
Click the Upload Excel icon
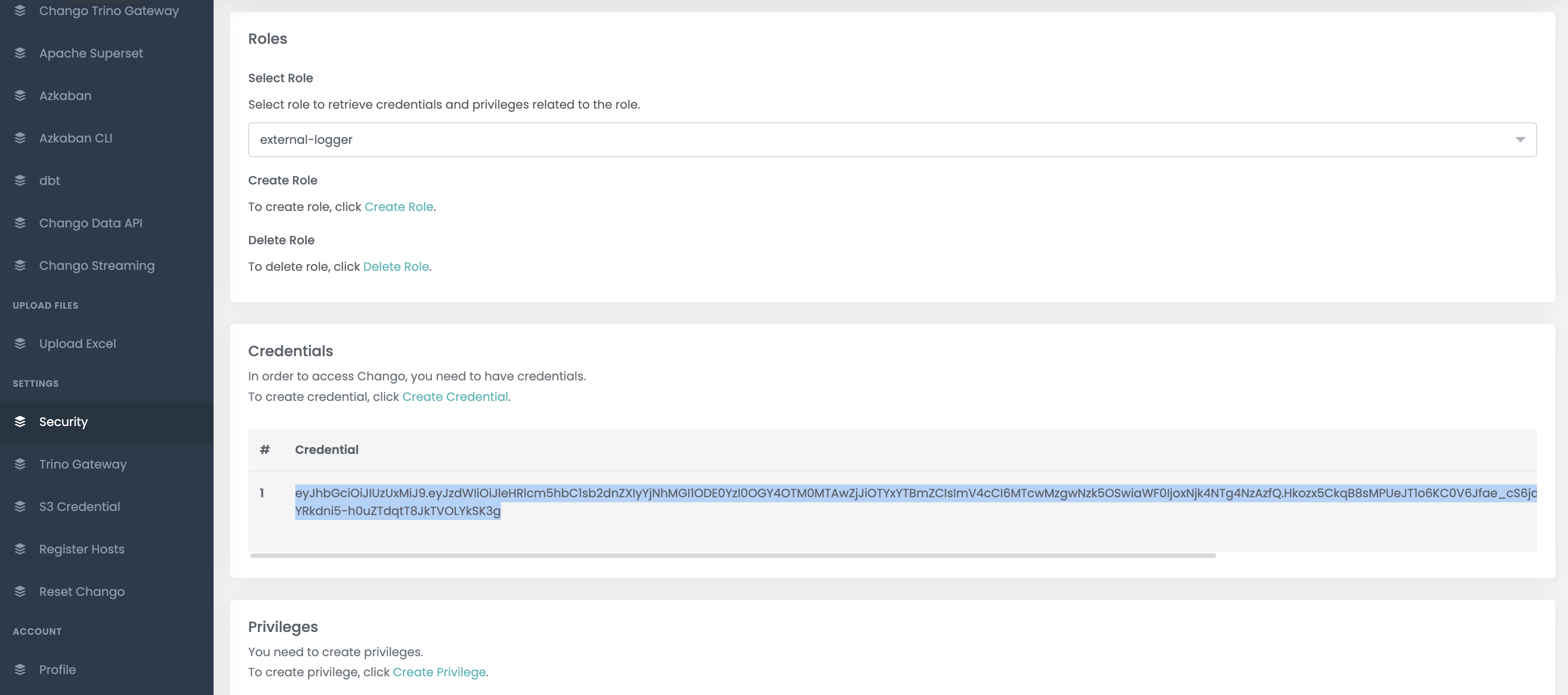pyautogui.click(x=20, y=343)
